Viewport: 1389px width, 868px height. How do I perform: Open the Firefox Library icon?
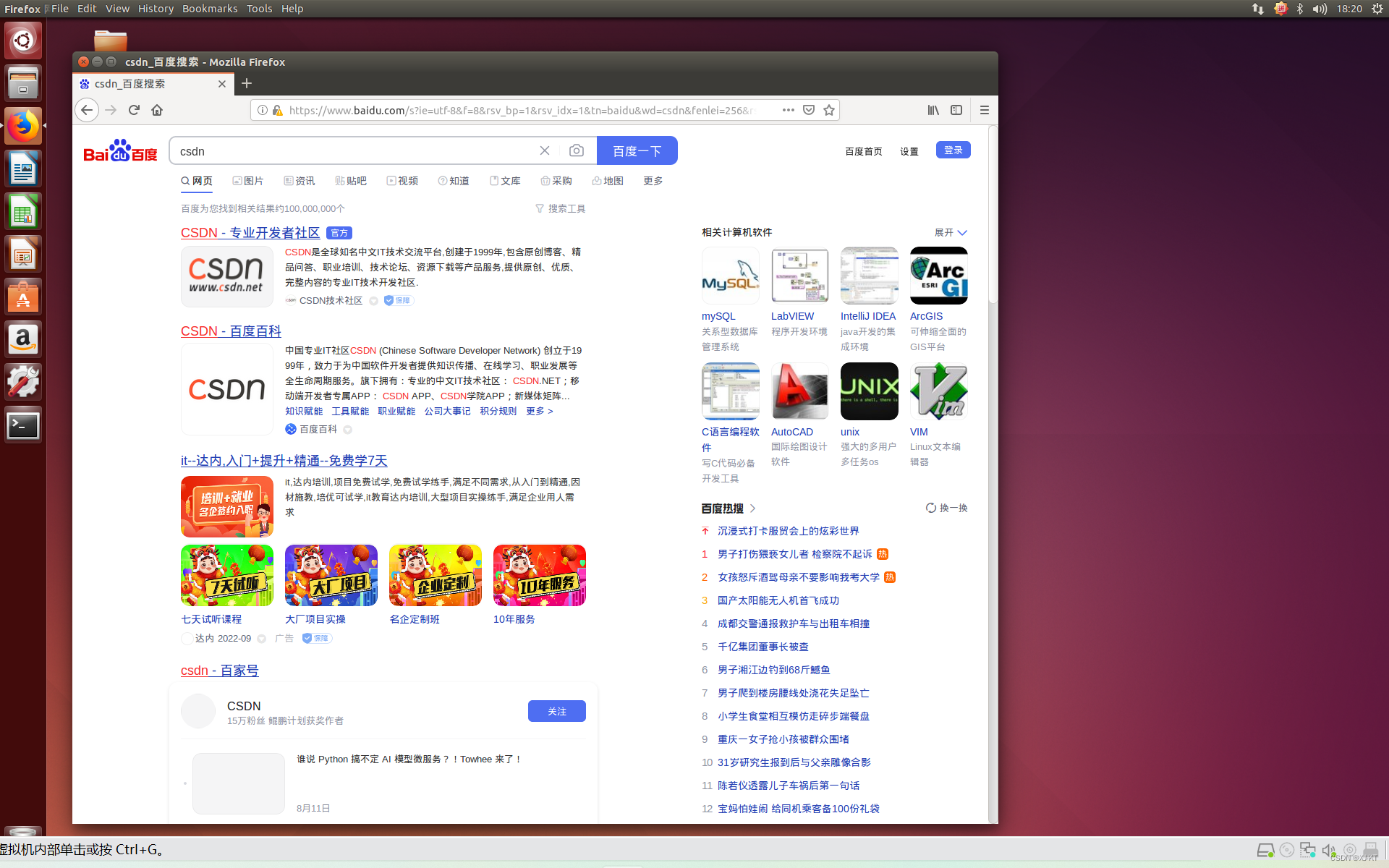(x=933, y=110)
